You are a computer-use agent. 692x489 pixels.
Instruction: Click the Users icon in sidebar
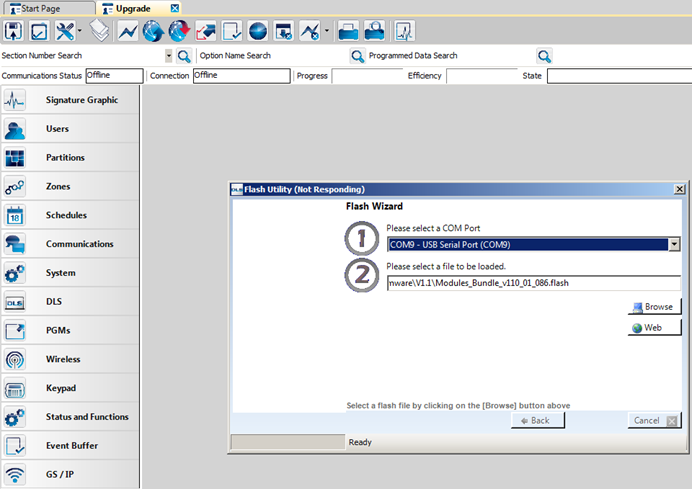(x=15, y=129)
